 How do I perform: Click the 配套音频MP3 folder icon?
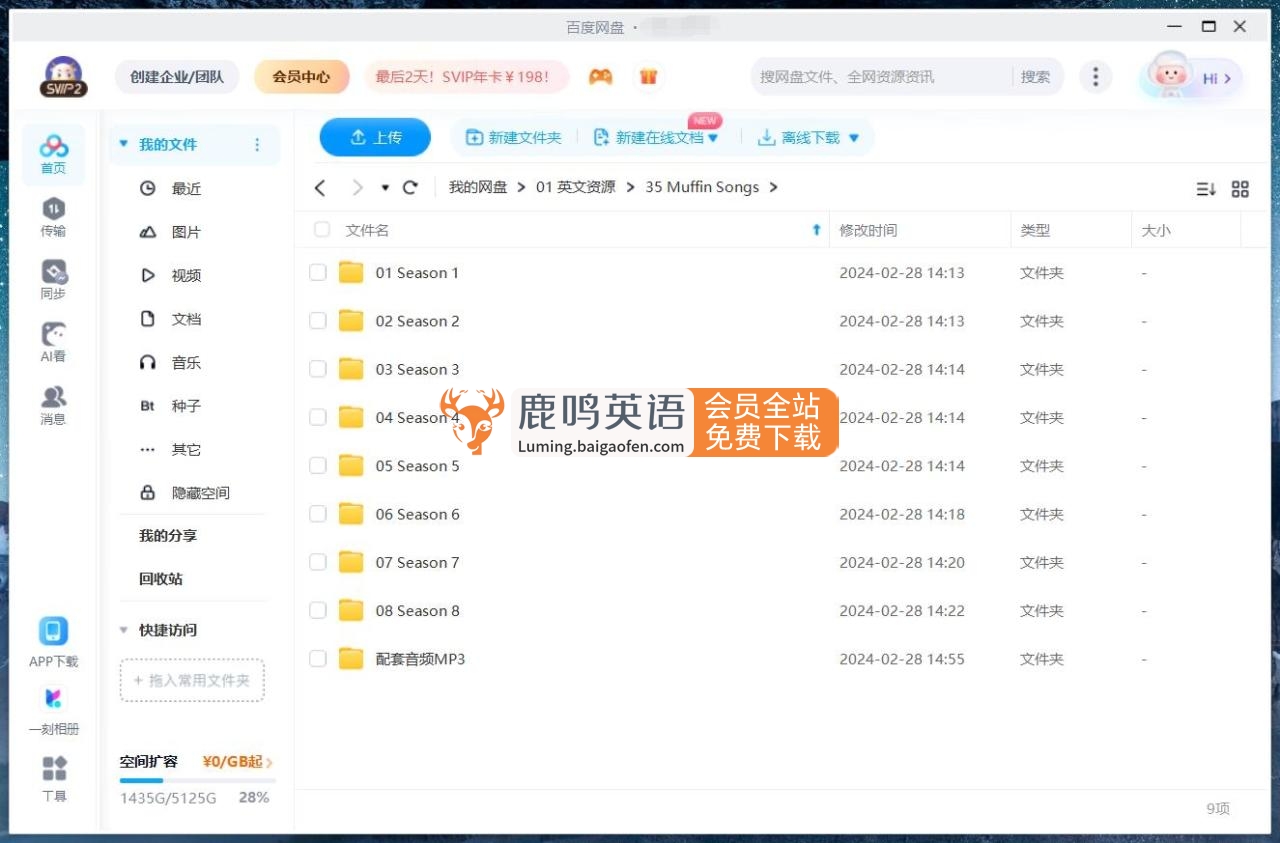pyautogui.click(x=351, y=659)
